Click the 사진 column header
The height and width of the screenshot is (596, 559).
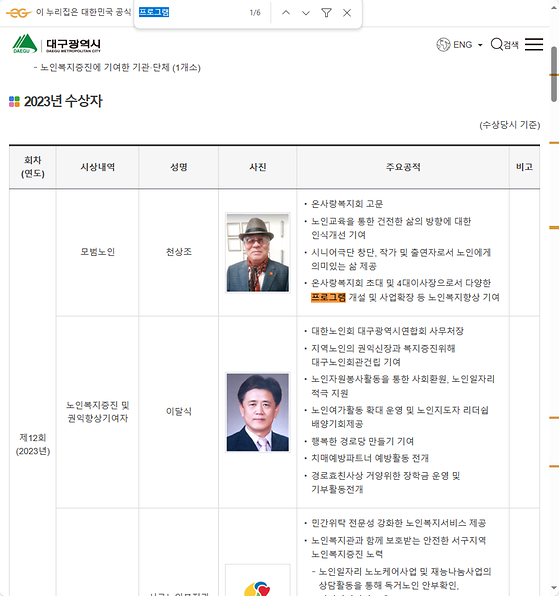[x=258, y=167]
